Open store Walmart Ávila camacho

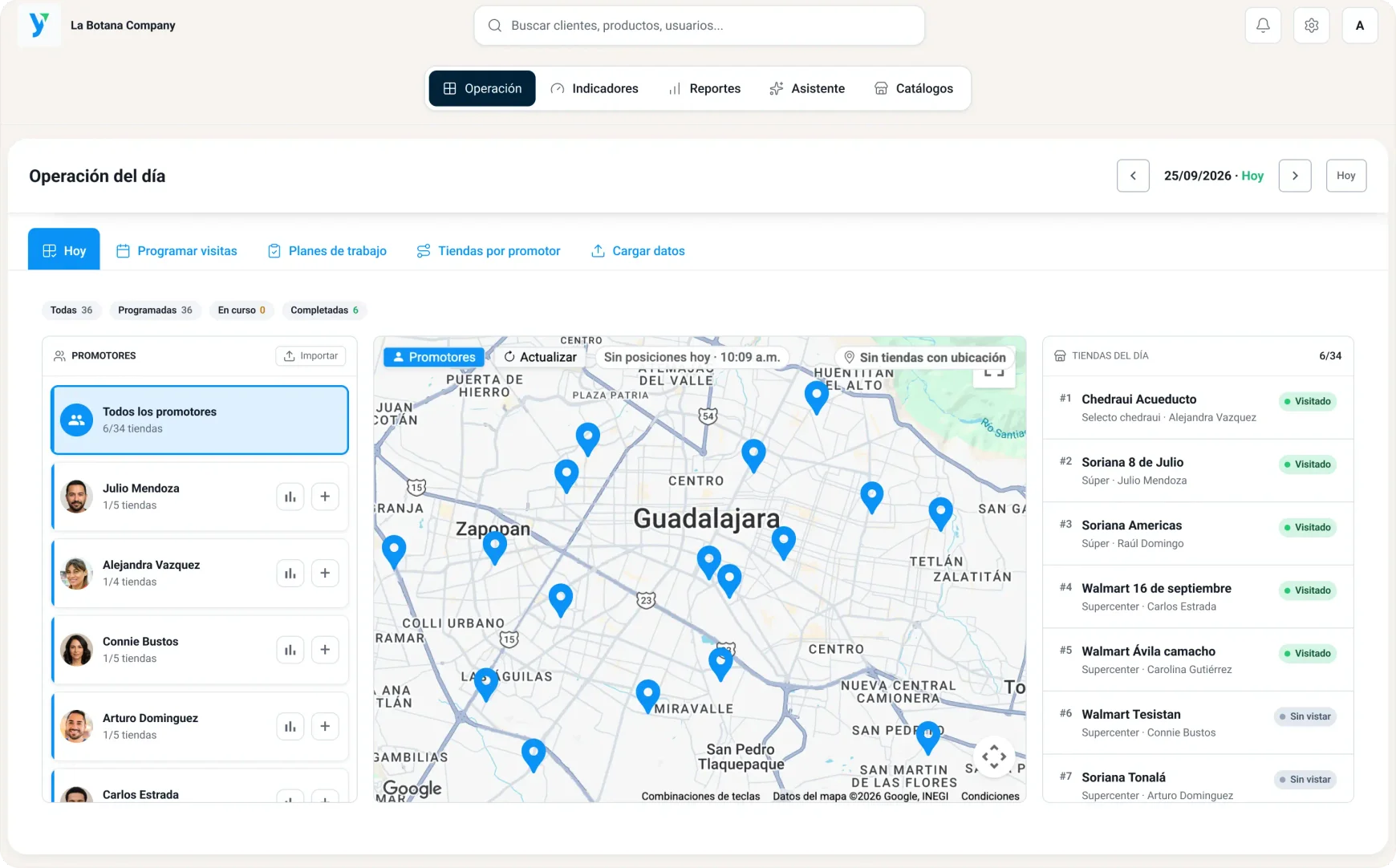coord(1198,659)
